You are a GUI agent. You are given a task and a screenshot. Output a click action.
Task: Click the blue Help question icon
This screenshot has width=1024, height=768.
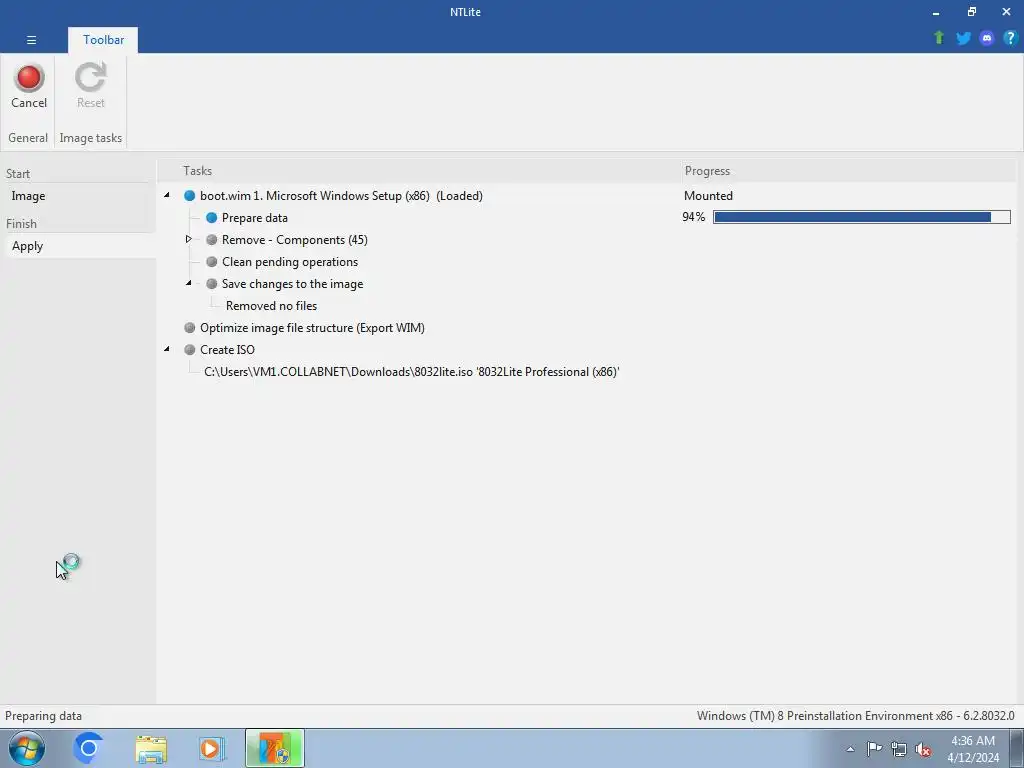pyautogui.click(x=1010, y=38)
